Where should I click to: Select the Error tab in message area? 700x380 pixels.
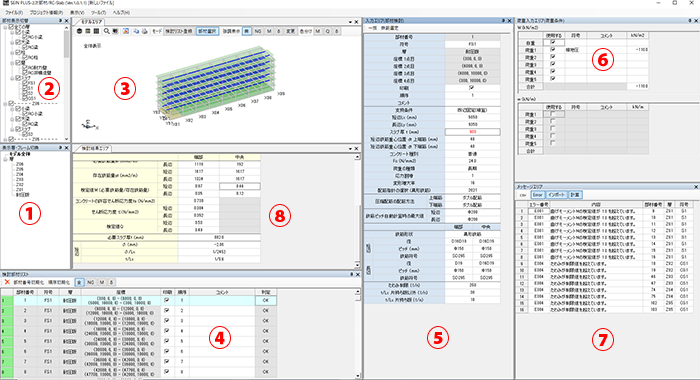pos(538,195)
